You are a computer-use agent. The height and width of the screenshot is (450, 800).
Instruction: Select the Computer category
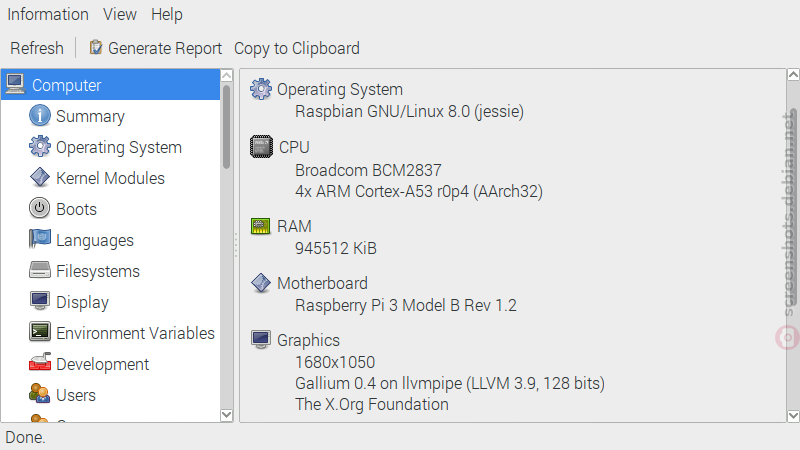click(111, 85)
